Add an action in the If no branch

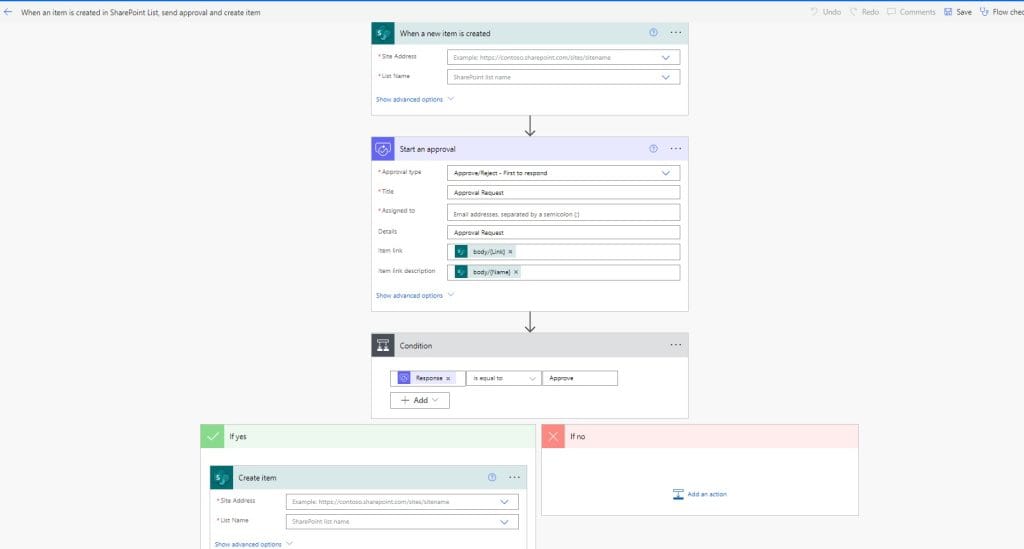[x=699, y=494]
